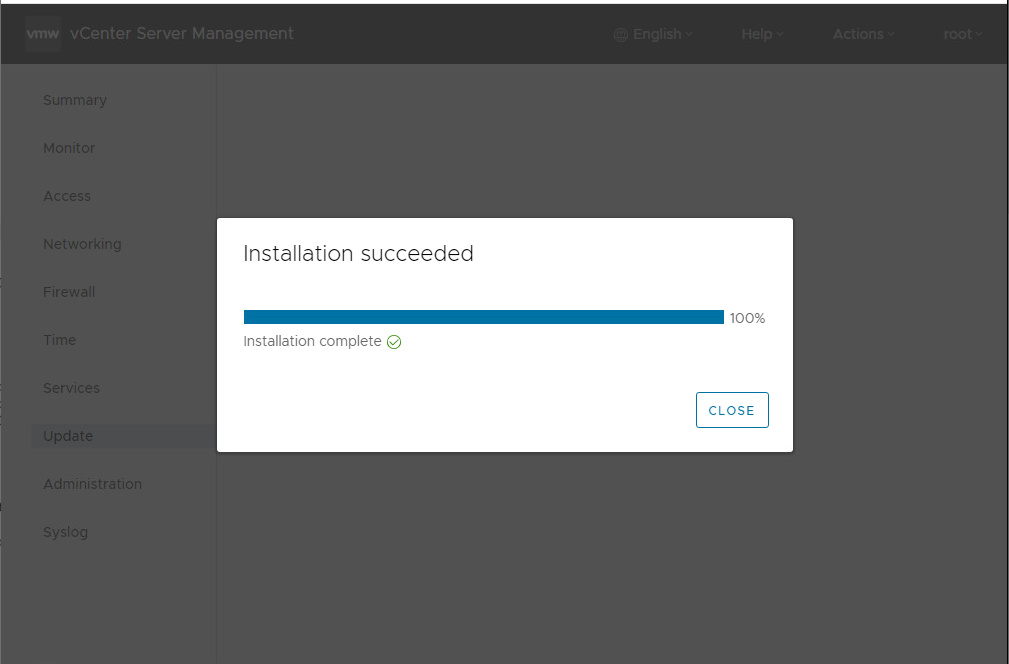Screen dimensions: 1009x664
Task: Go to Summary in the sidebar
Action: click(x=75, y=100)
